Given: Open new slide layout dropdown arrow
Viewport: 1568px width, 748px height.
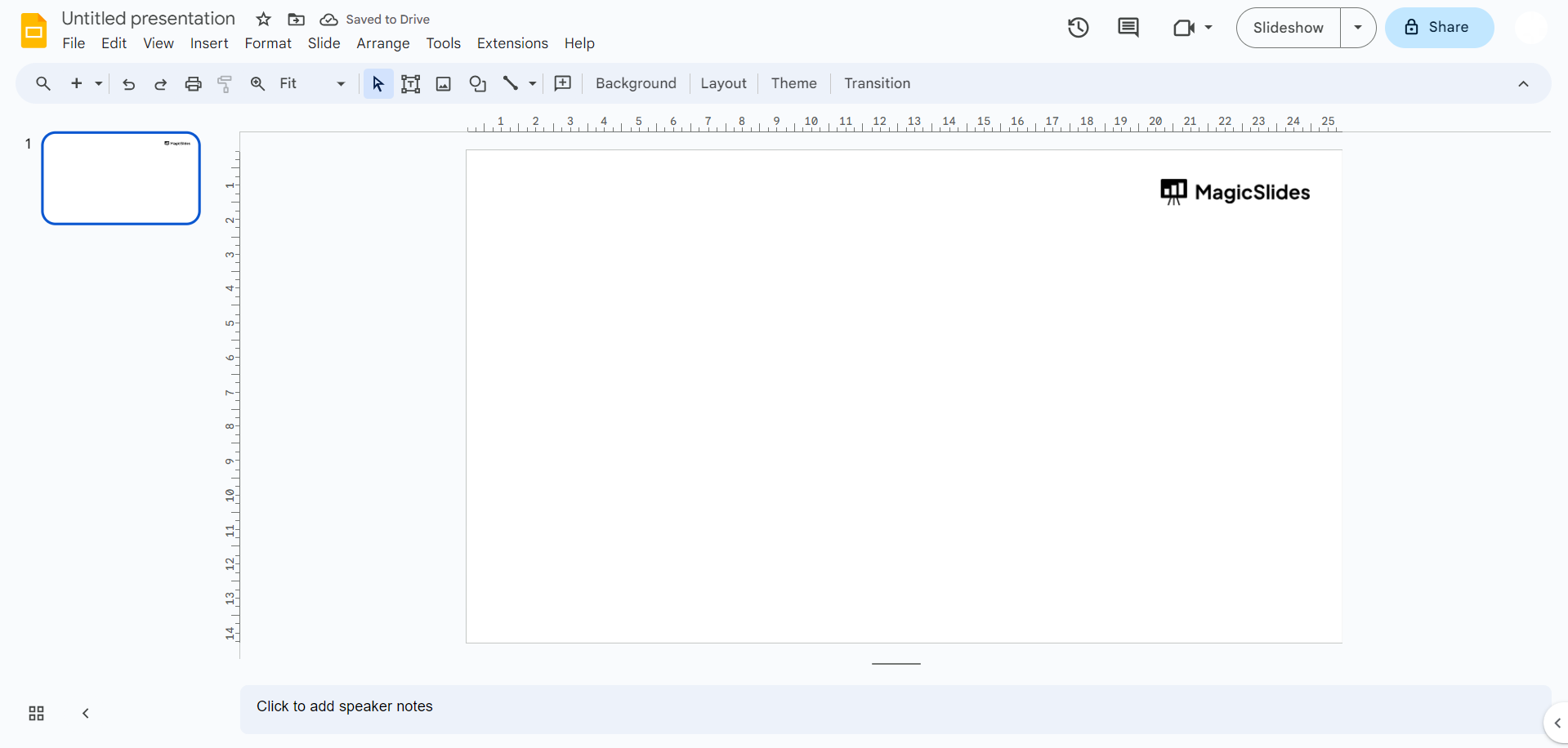Looking at the screenshot, I should coord(99,83).
